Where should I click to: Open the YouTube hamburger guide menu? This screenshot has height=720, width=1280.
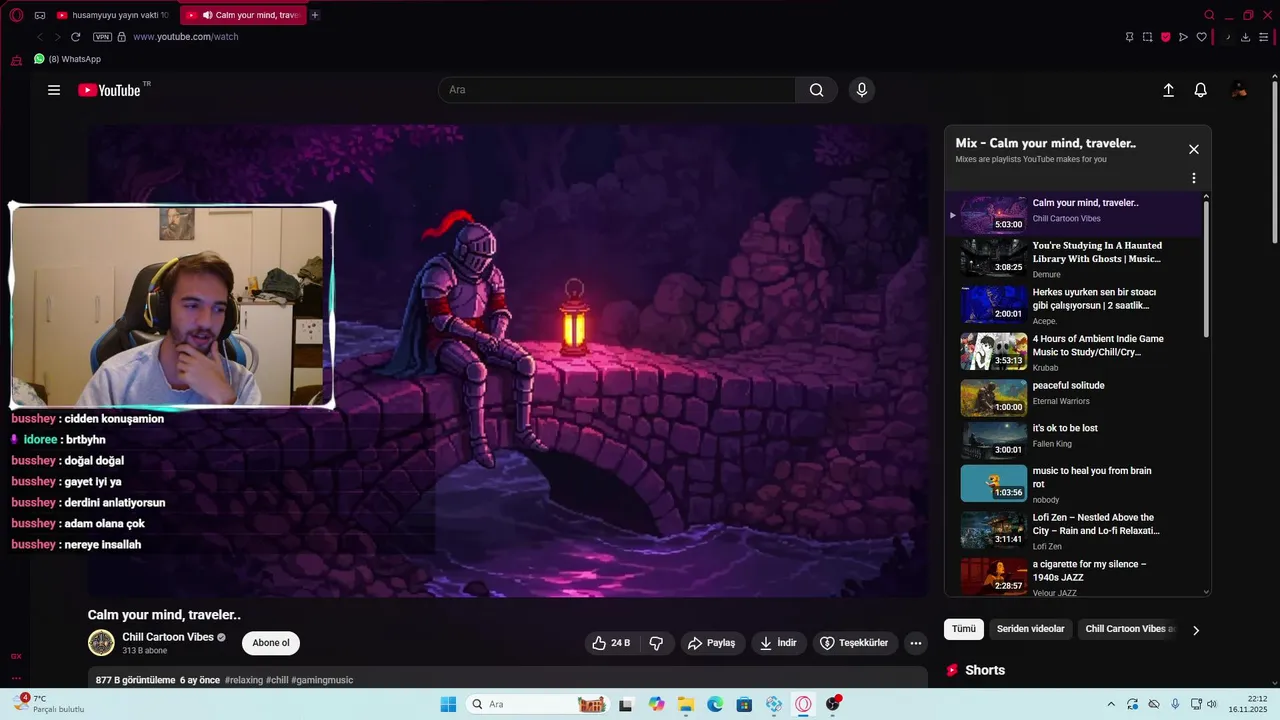pos(54,90)
